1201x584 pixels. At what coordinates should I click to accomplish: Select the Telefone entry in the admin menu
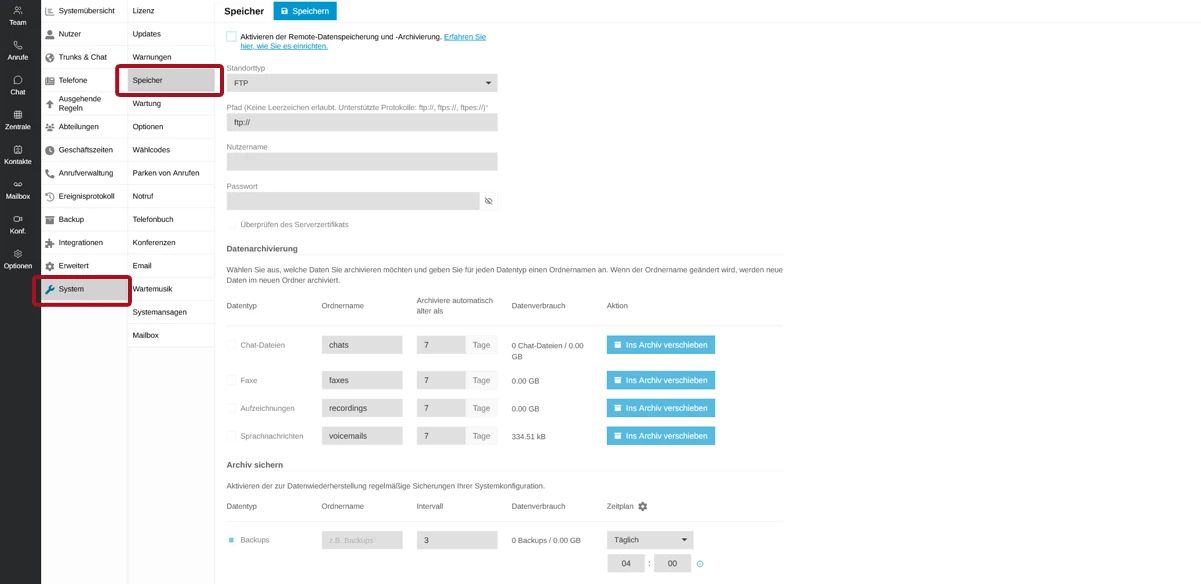(x=85, y=80)
